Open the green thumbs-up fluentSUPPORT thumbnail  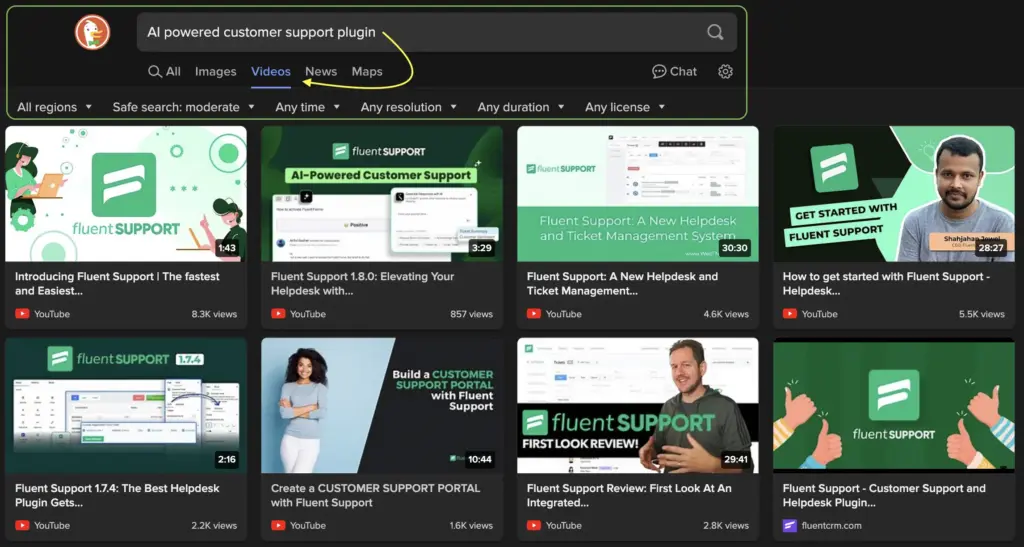(x=894, y=405)
